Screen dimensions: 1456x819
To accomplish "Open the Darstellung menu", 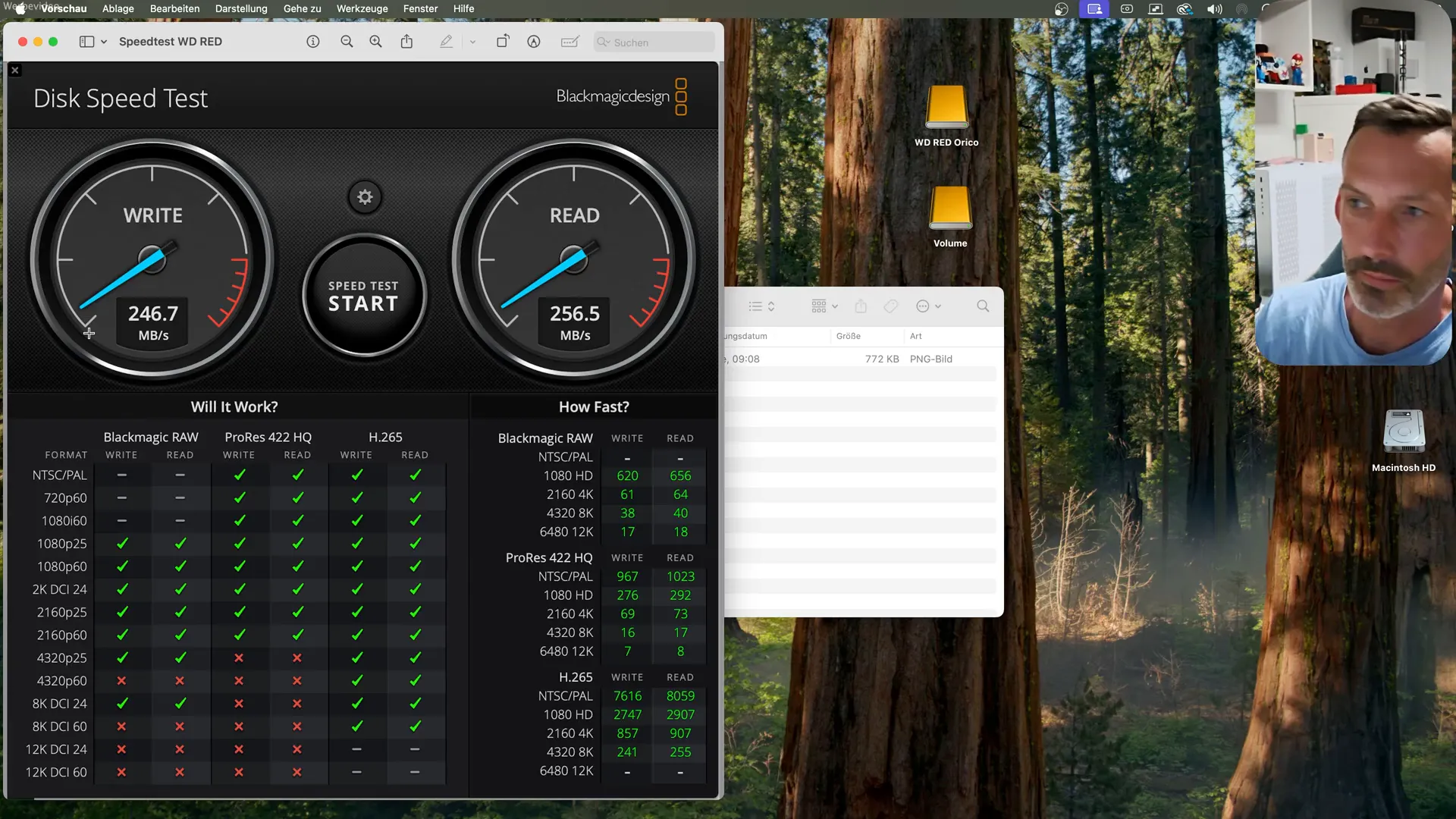I will [241, 8].
